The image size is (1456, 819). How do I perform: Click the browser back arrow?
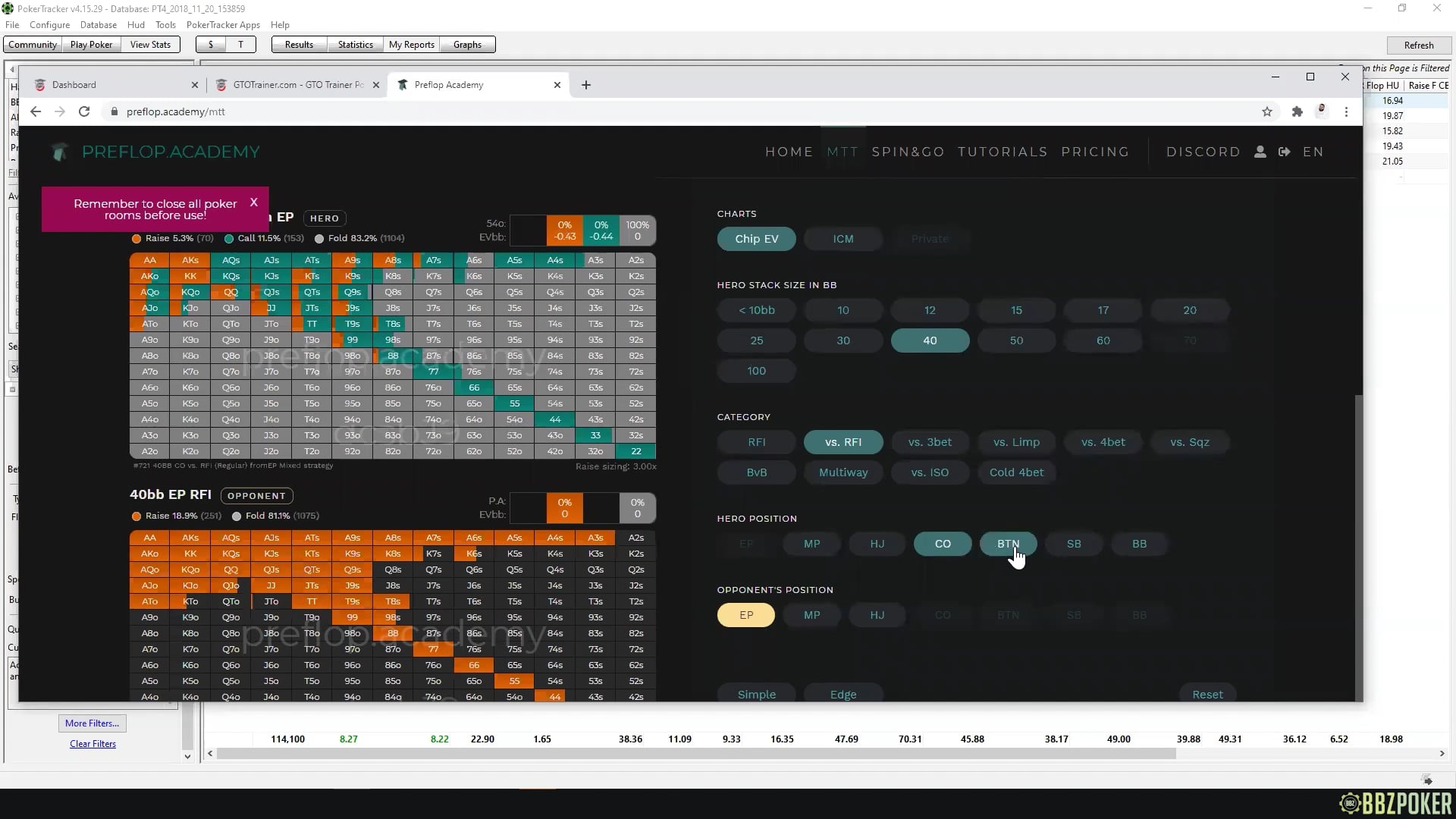[x=36, y=111]
